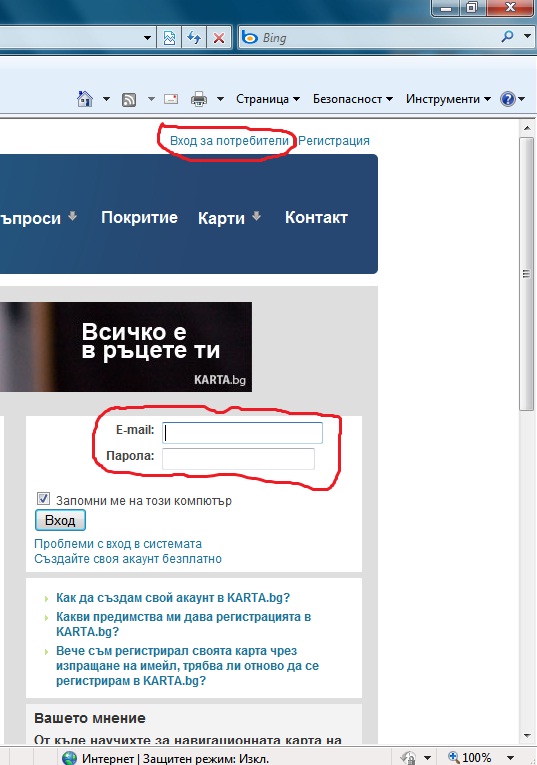Click the Парола password field
The height and width of the screenshot is (765, 537).
(x=239, y=459)
